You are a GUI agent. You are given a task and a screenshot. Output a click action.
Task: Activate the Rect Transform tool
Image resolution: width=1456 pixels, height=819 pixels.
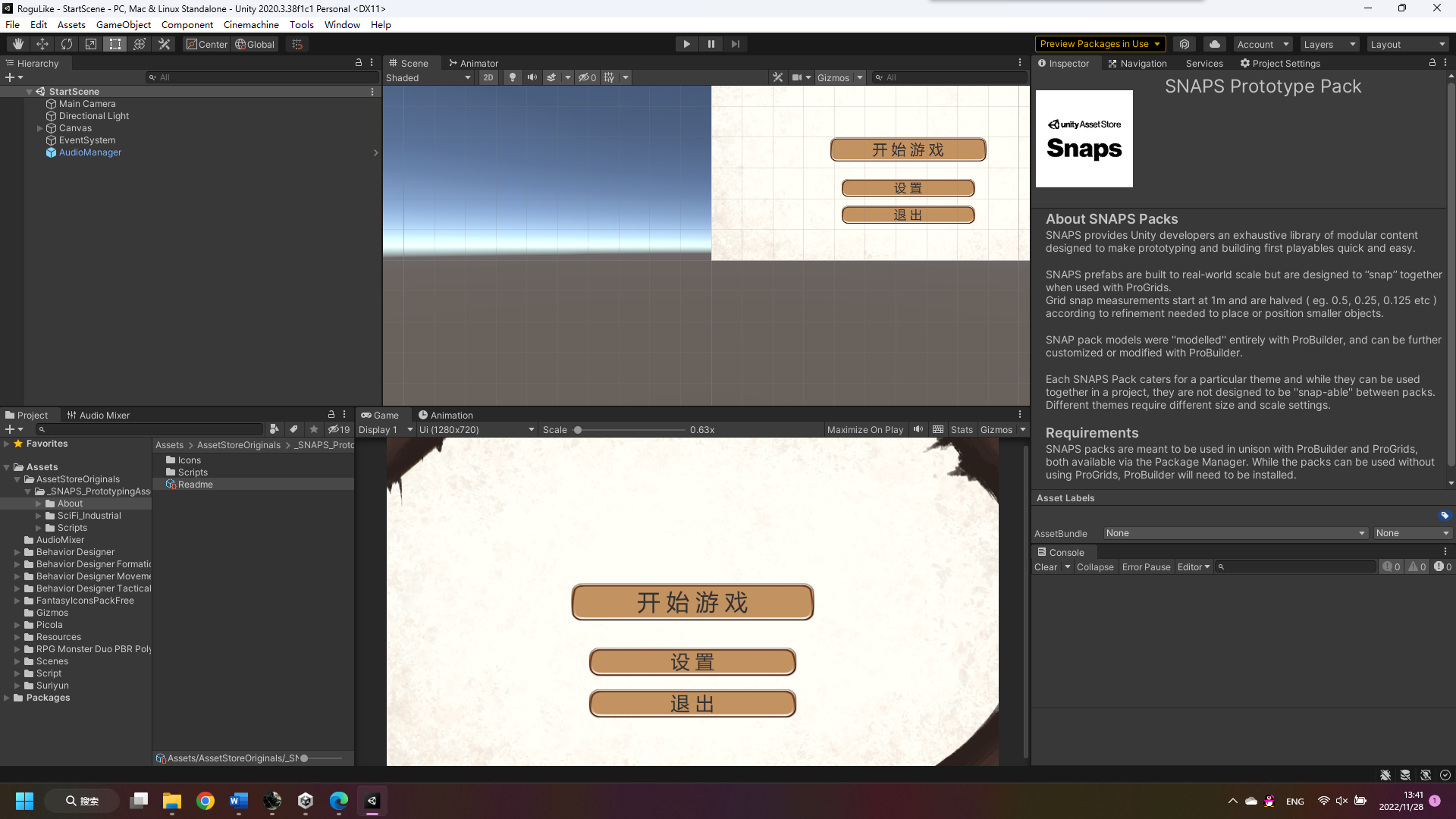pos(115,43)
